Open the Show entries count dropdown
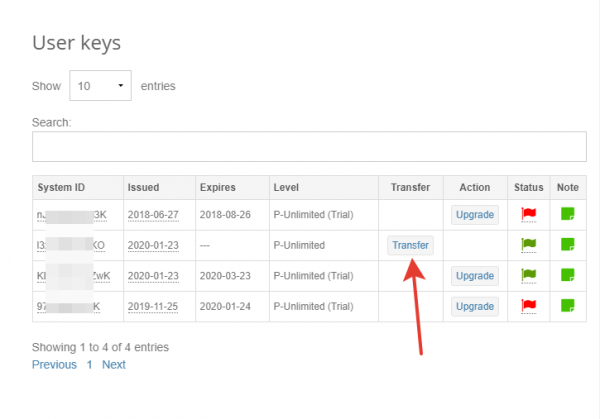The height and width of the screenshot is (419, 600). (x=101, y=86)
